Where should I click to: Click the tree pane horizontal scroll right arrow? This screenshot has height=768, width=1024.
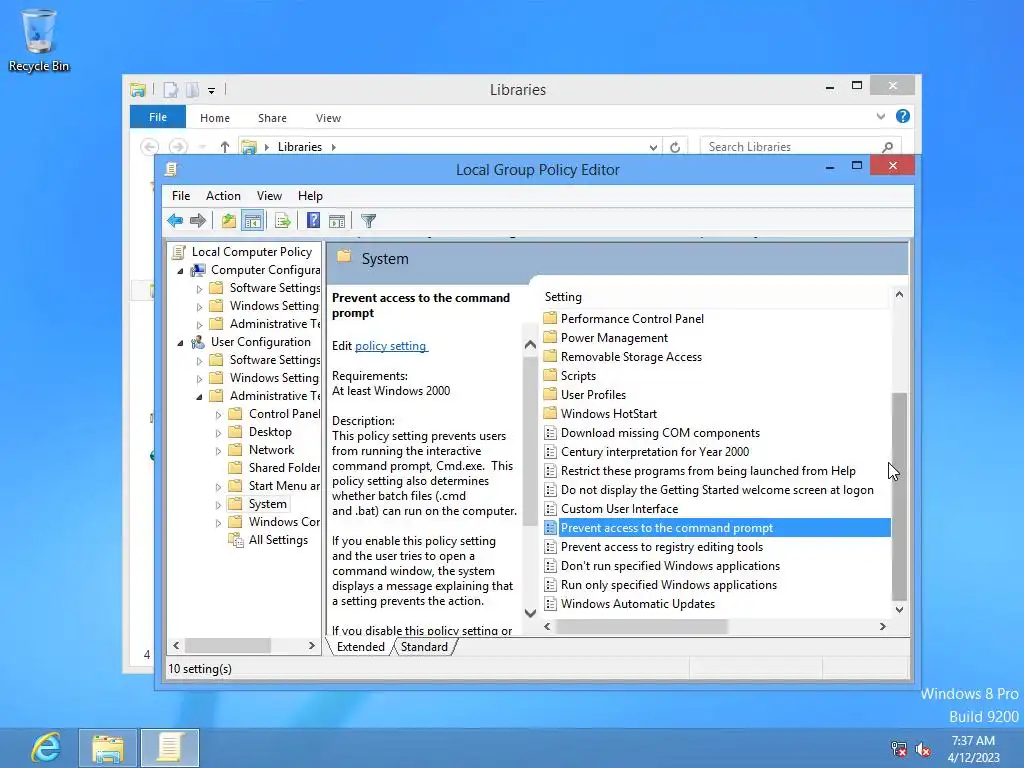312,645
